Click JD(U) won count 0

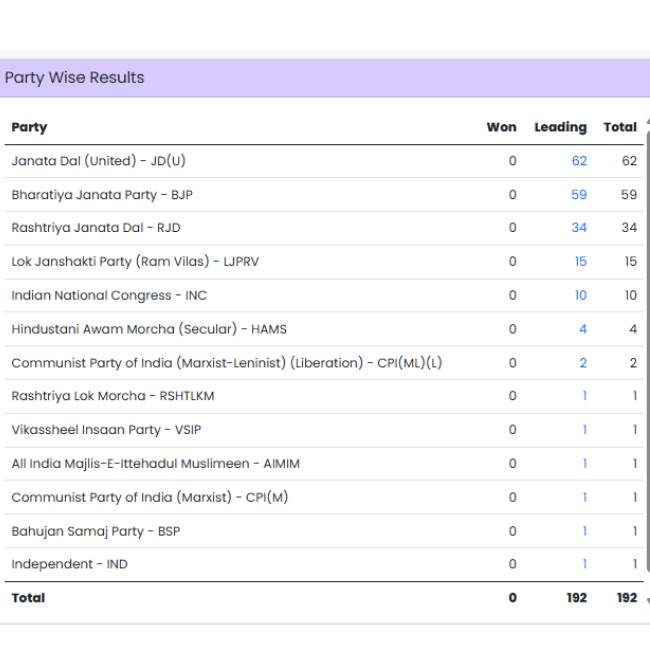513,161
